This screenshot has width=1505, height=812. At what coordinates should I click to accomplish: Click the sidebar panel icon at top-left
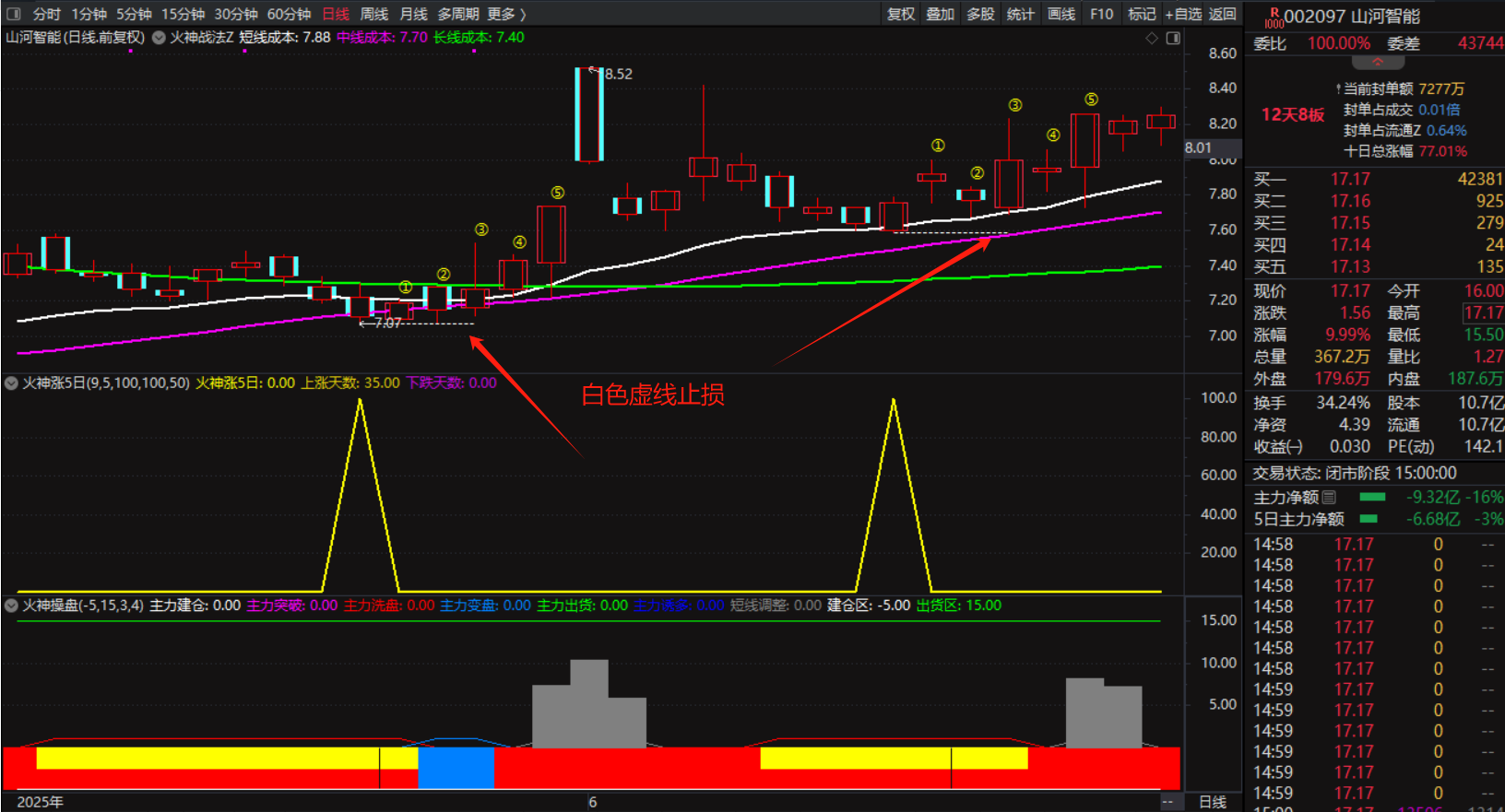pos(13,14)
